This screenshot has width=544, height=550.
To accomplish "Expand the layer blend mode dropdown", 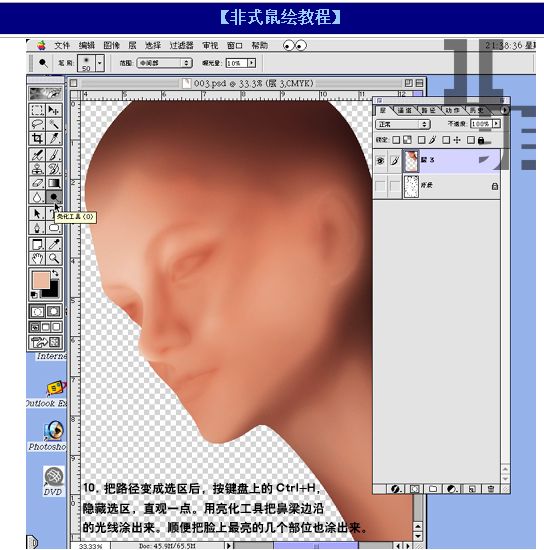I will pyautogui.click(x=402, y=124).
